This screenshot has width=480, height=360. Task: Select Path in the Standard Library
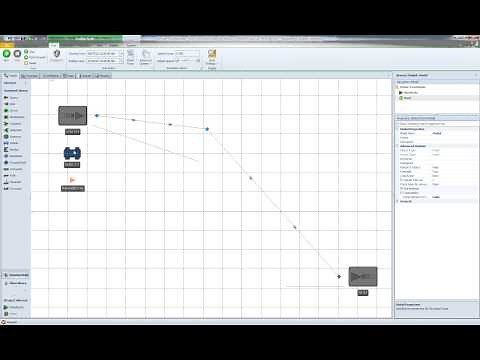point(10,175)
